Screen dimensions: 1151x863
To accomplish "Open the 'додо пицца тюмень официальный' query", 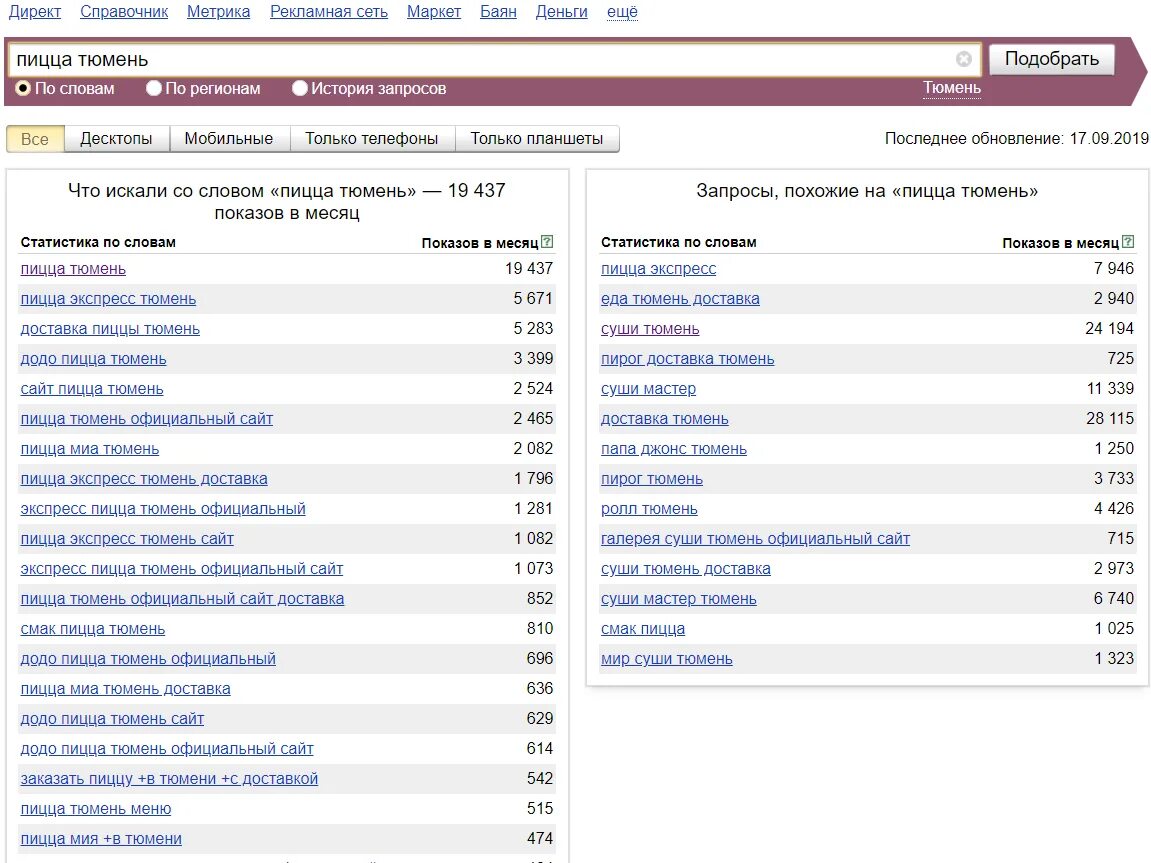I will tap(148, 659).
